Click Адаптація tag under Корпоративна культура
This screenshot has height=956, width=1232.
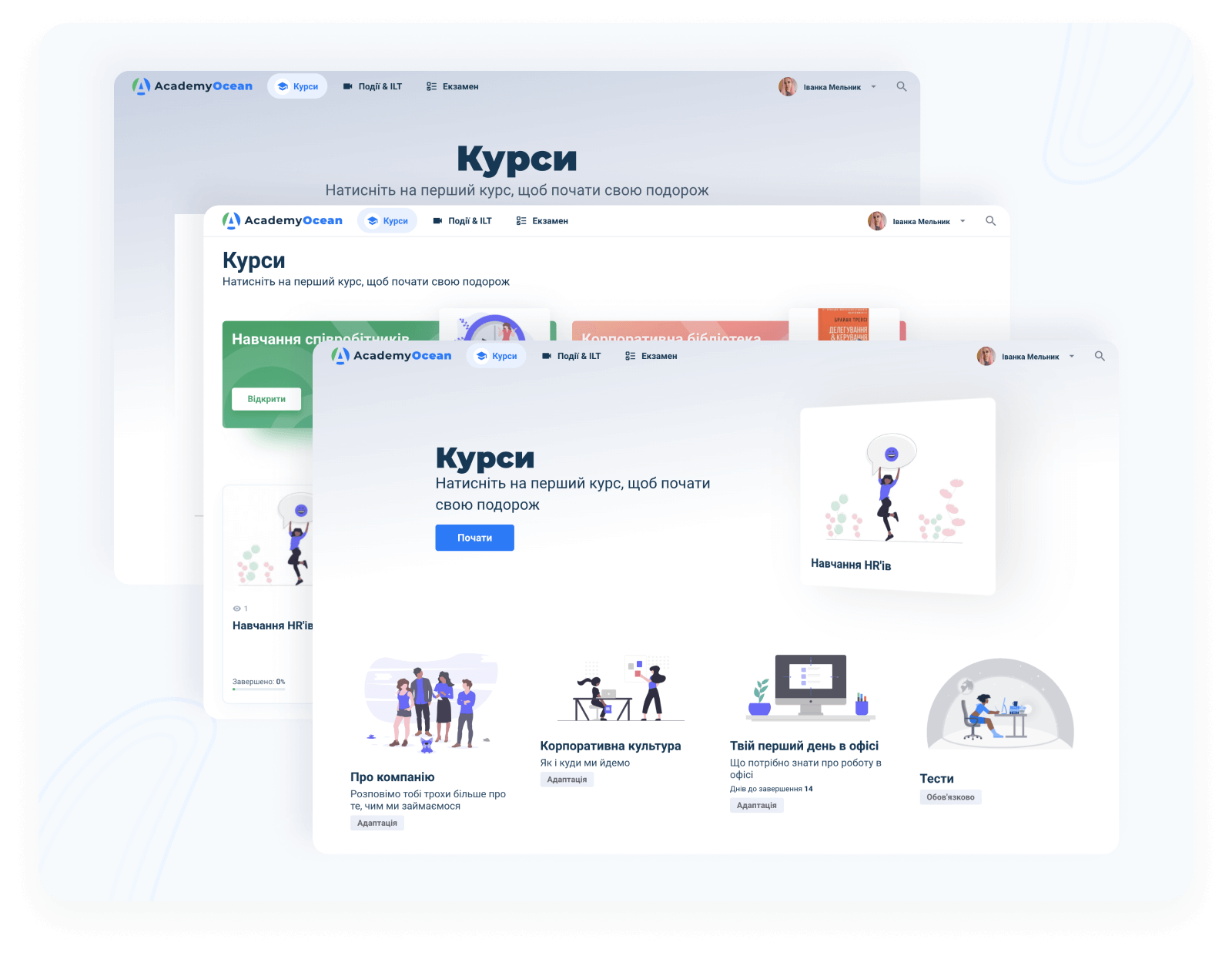pyautogui.click(x=567, y=780)
